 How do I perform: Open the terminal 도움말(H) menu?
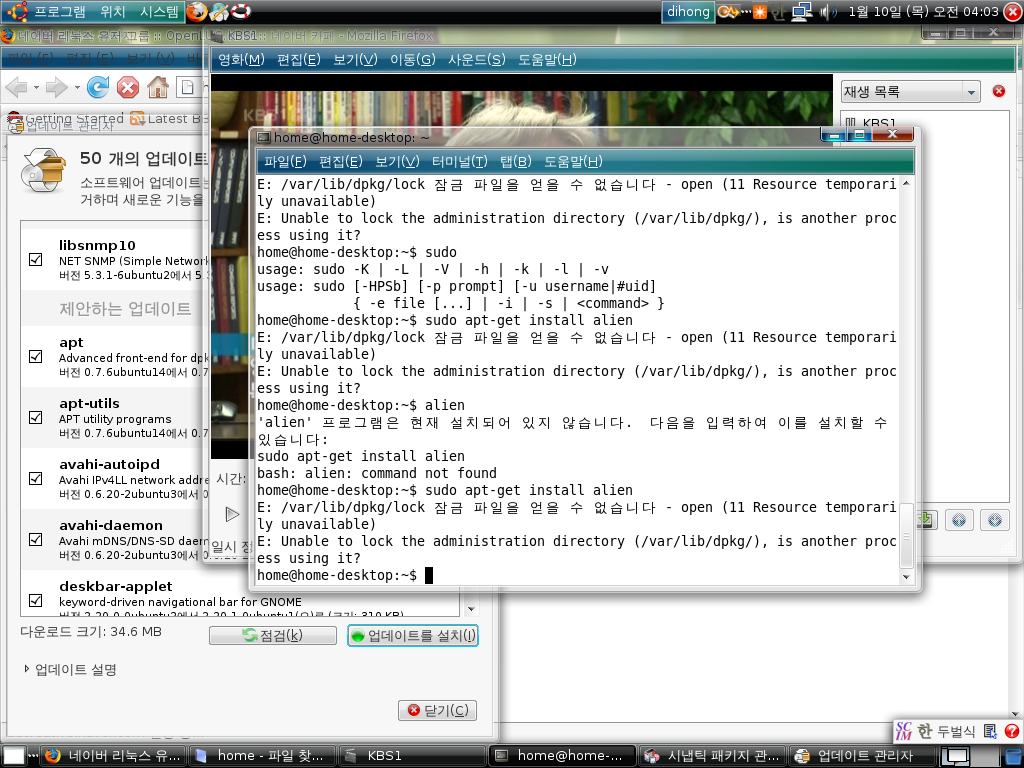(573, 161)
